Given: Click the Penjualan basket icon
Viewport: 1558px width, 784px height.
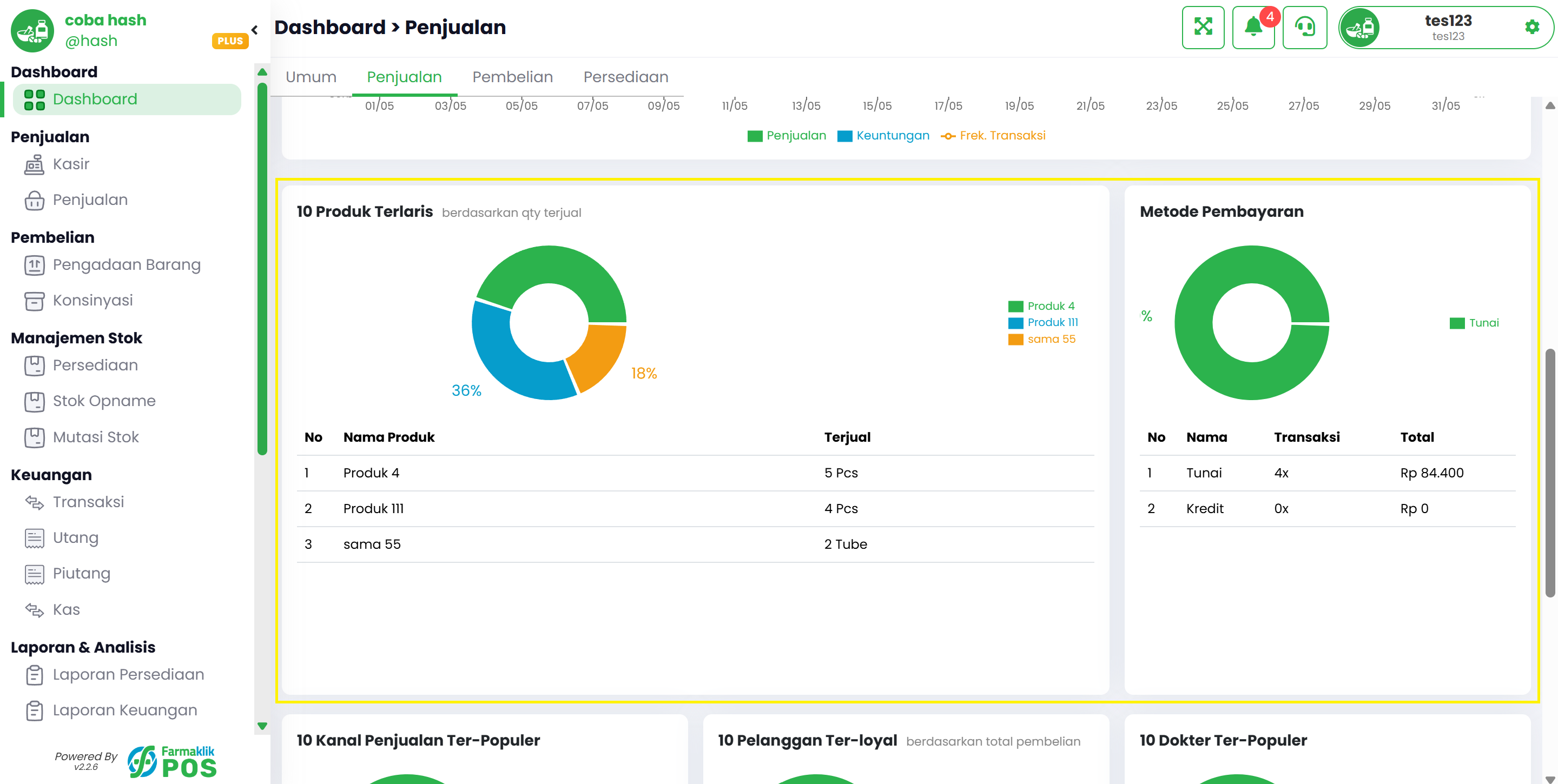Looking at the screenshot, I should 34,200.
